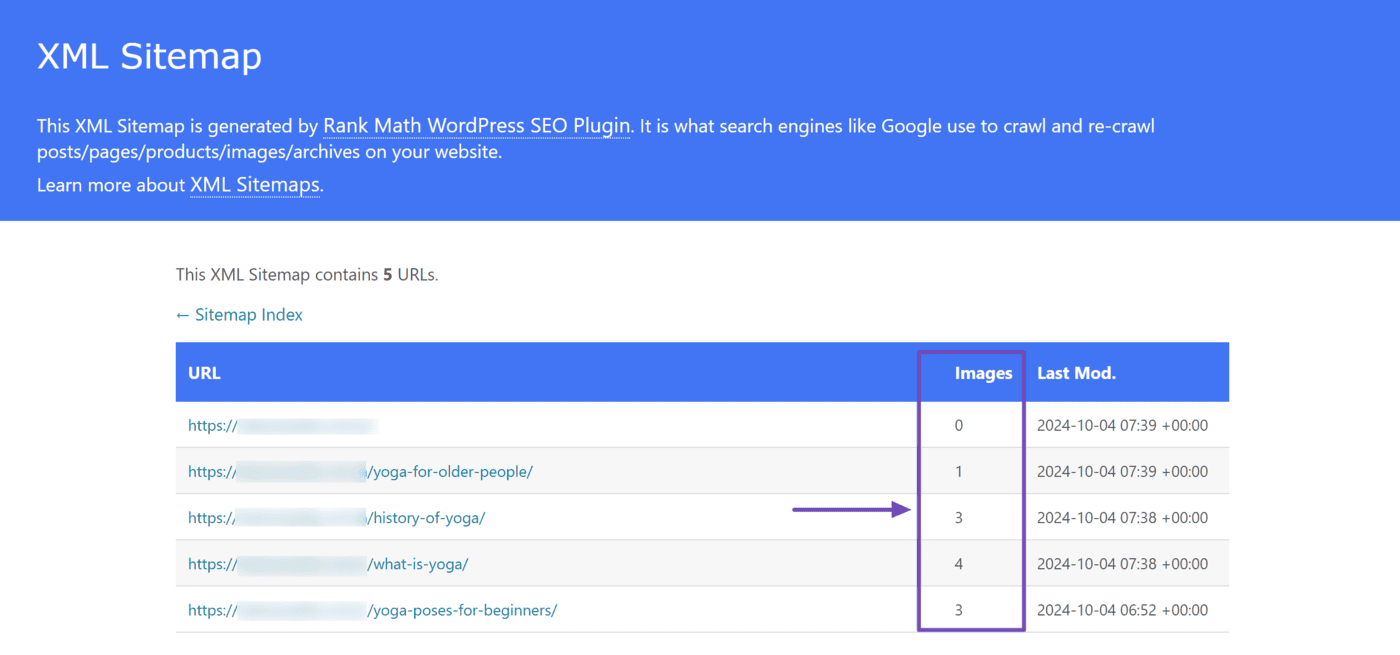The height and width of the screenshot is (655, 1400).
Task: Open the first blurred homepage URL in the table
Action: [x=282, y=426]
